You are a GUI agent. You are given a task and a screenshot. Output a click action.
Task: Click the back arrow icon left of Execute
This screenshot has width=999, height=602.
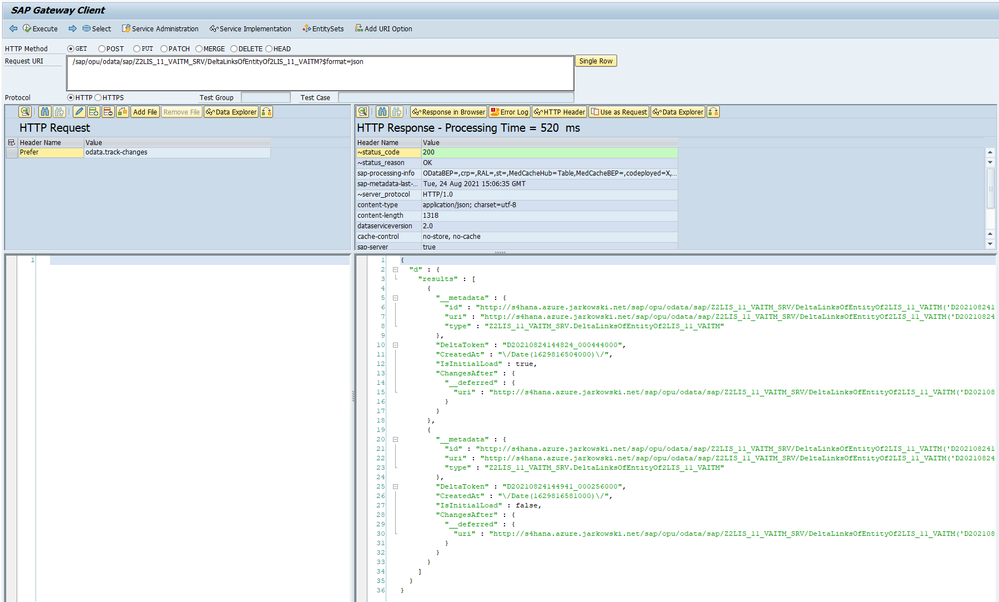pyautogui.click(x=11, y=29)
